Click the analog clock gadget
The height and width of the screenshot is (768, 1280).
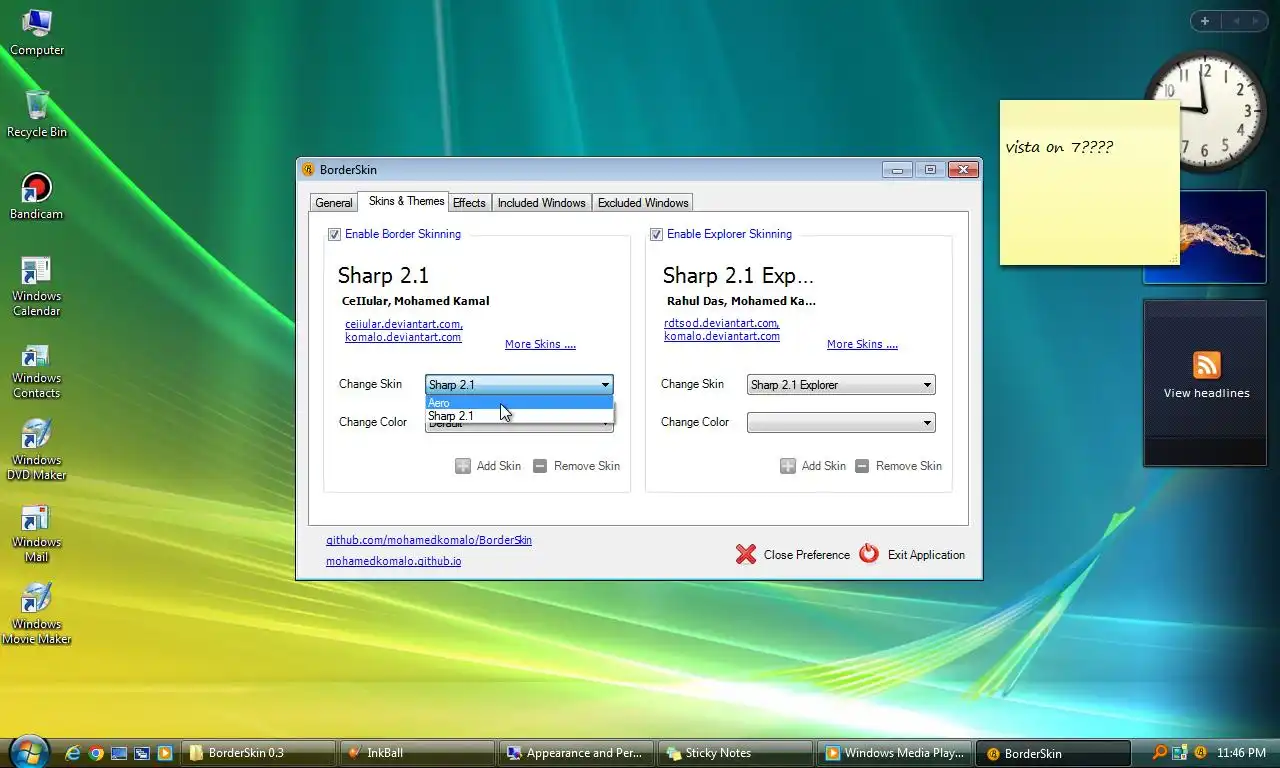[1204, 112]
